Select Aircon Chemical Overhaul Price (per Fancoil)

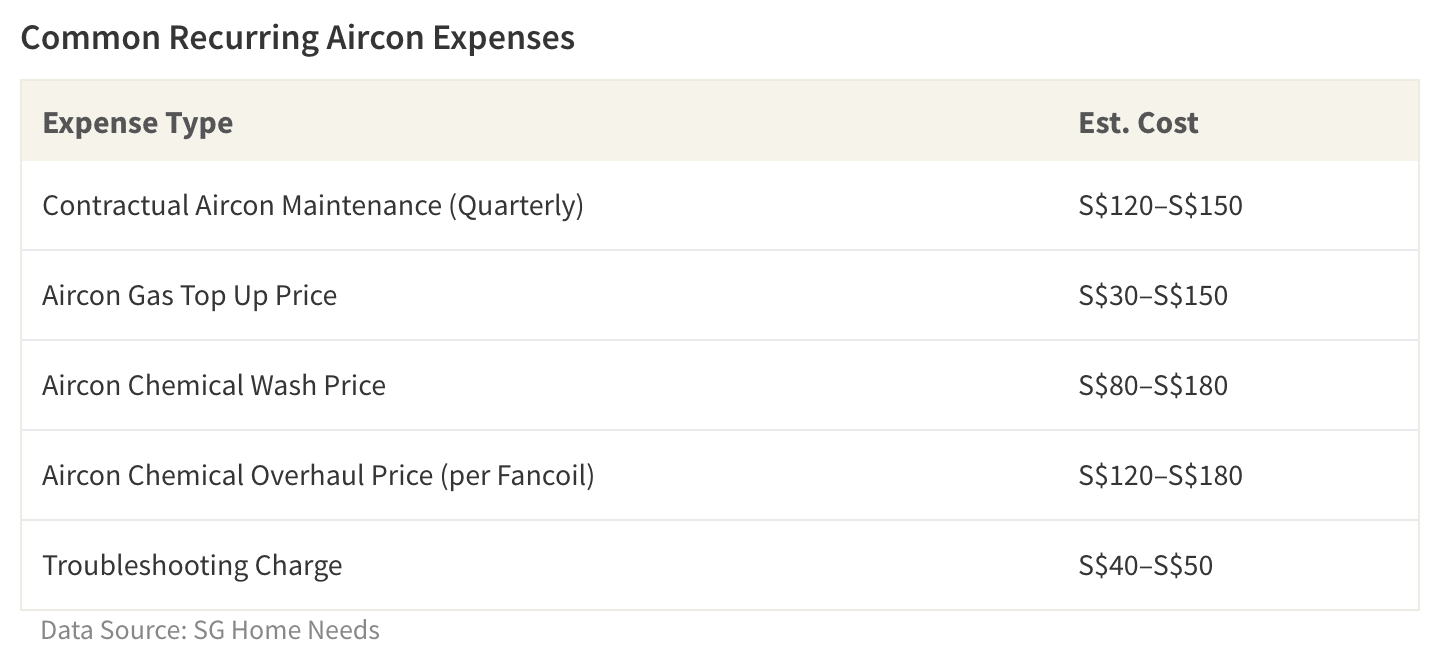click(318, 475)
